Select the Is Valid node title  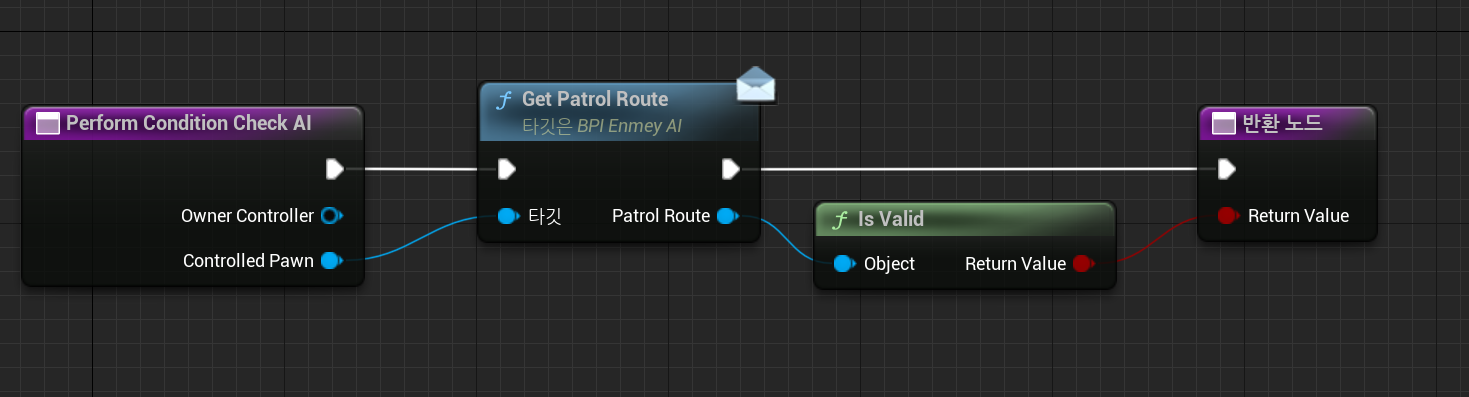(891, 219)
